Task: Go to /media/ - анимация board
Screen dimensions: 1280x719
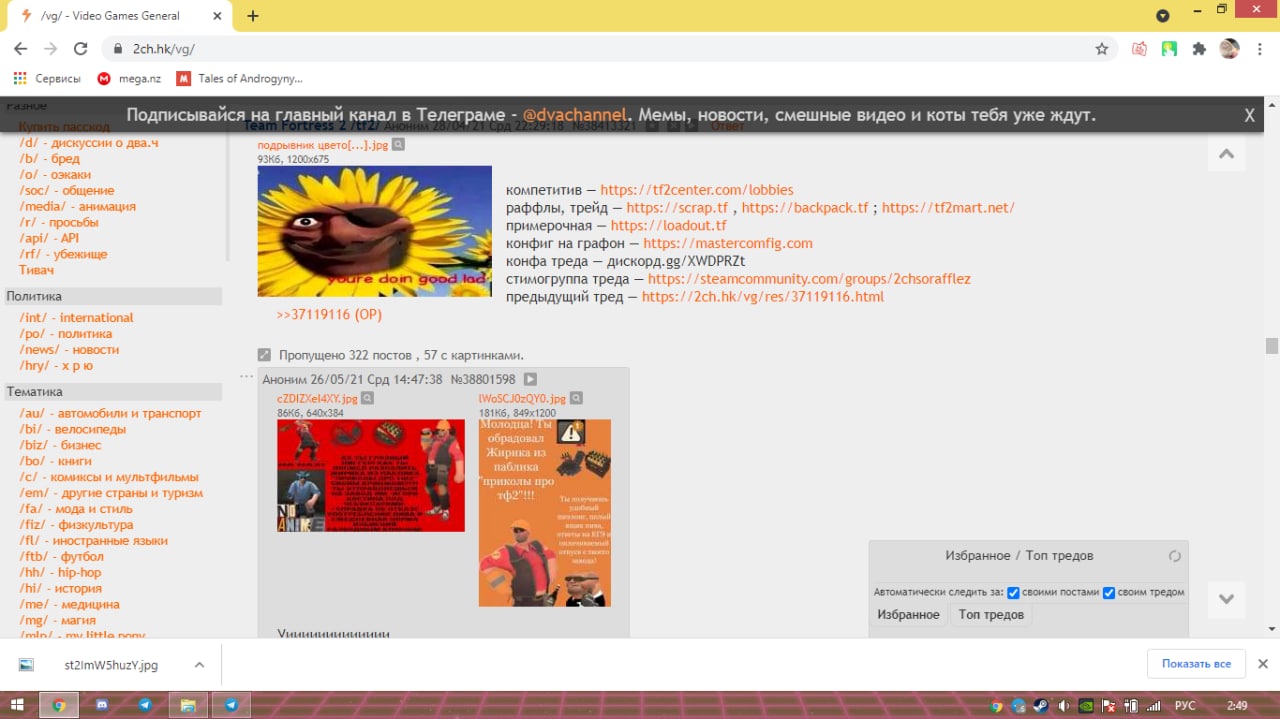Action: 77,207
